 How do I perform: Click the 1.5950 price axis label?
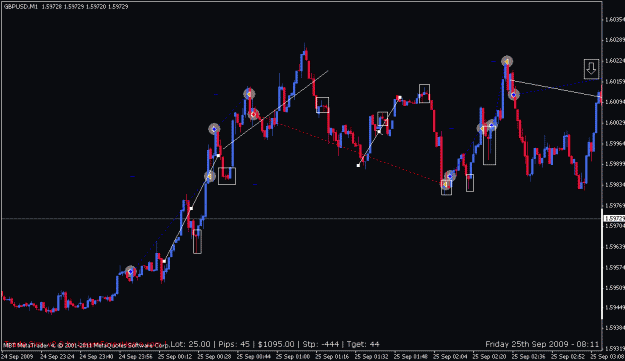(x=615, y=287)
